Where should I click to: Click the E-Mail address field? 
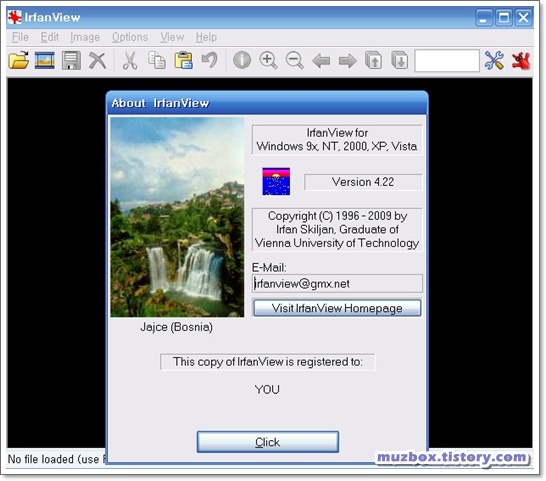[337, 284]
